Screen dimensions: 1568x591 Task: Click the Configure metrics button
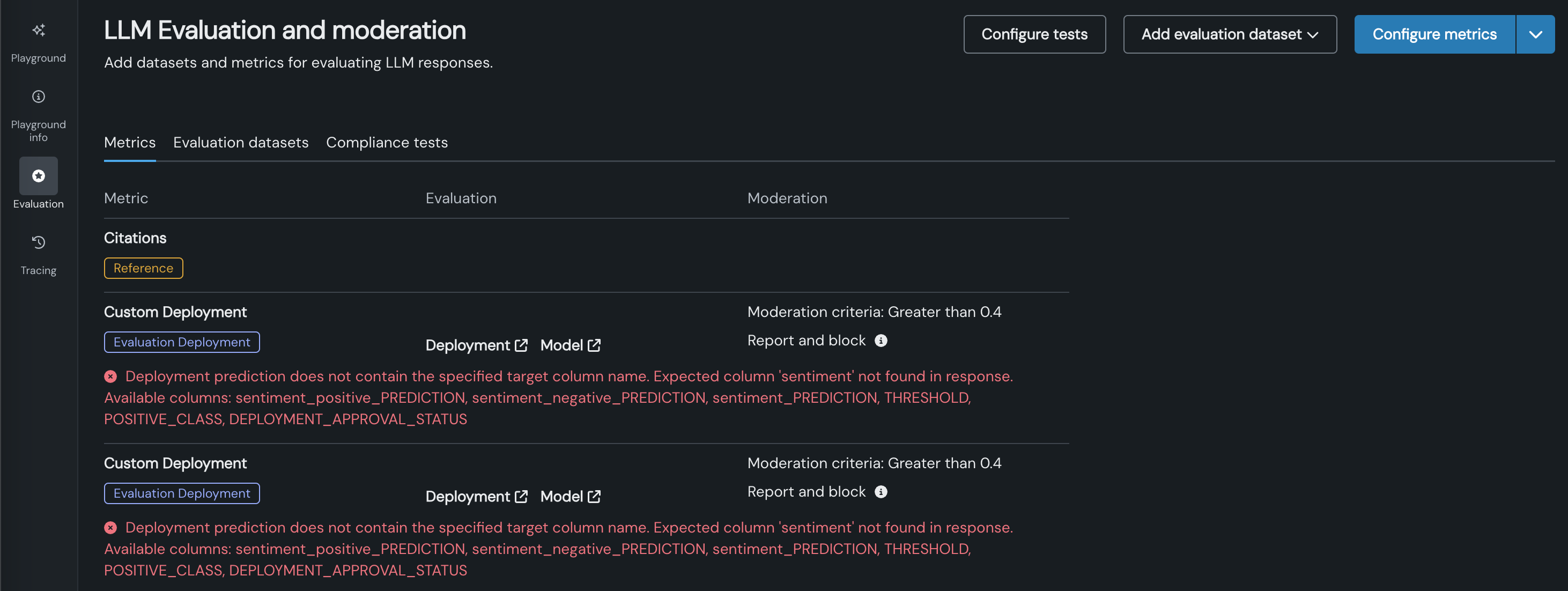point(1434,35)
